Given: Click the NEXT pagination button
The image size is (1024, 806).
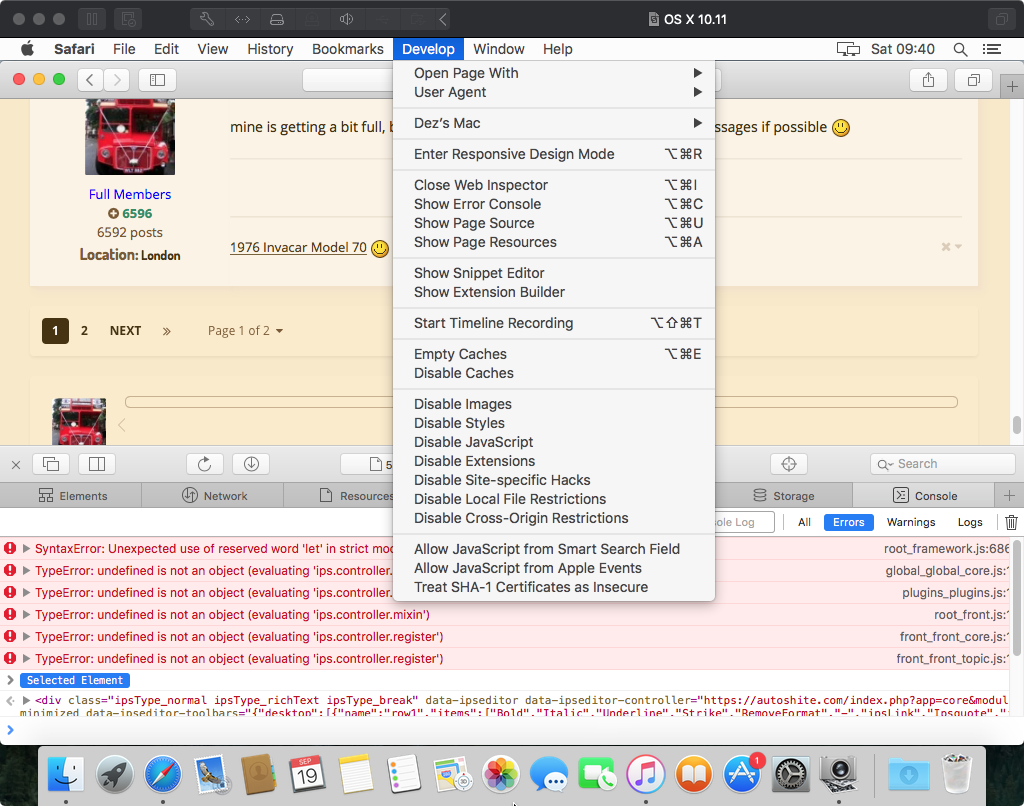Looking at the screenshot, I should tap(125, 330).
